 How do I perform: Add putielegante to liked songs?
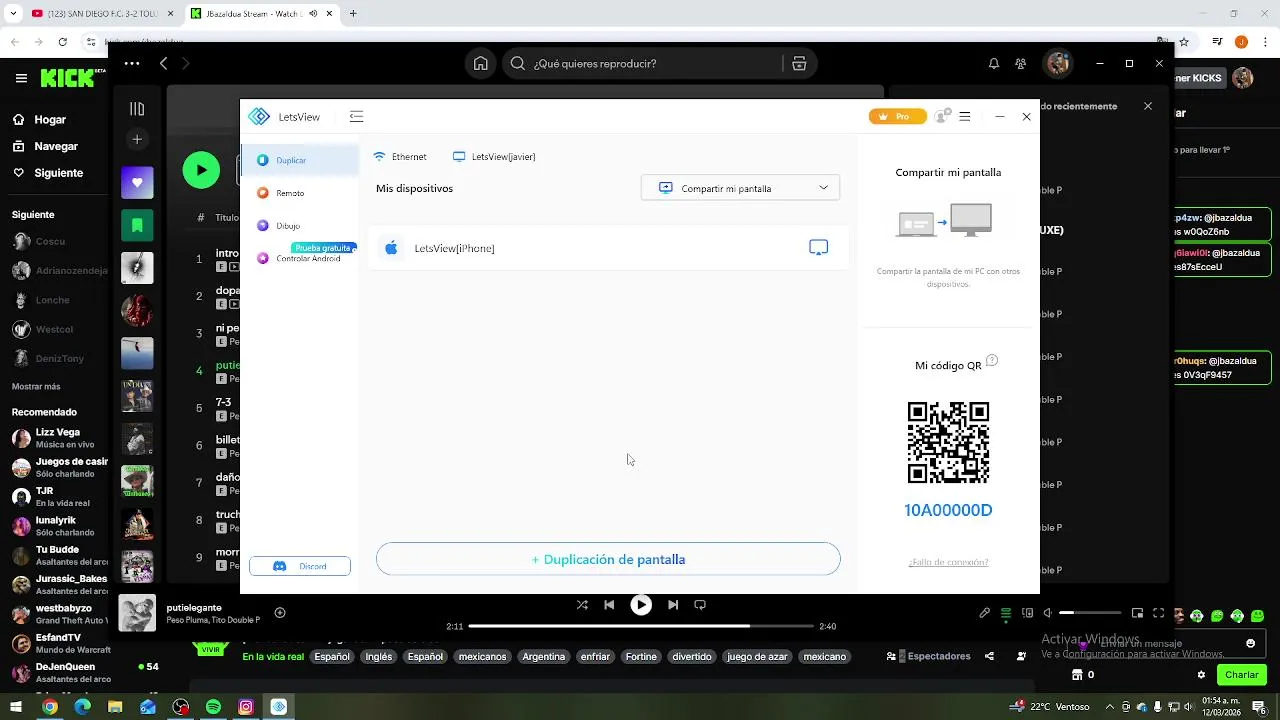coord(280,613)
